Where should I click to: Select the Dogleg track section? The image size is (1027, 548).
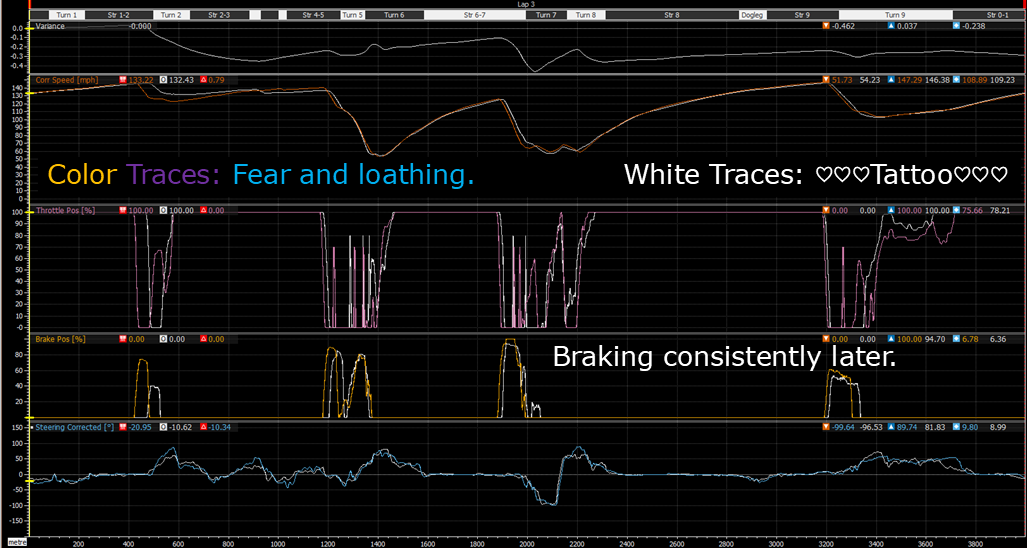click(753, 14)
